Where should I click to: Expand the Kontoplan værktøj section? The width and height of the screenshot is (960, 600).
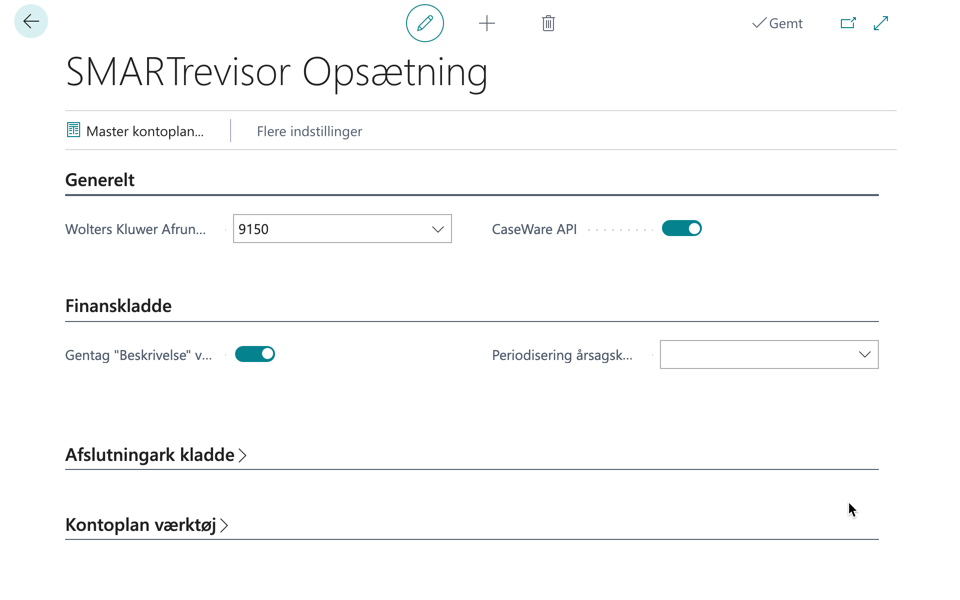pyautogui.click(x=147, y=525)
